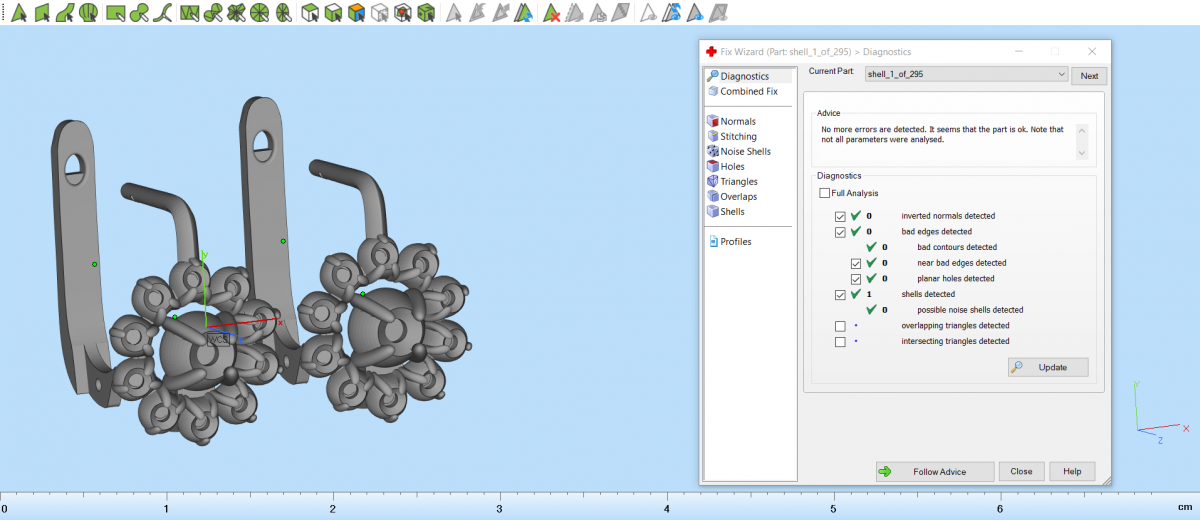This screenshot has height=520, width=1200.
Task: Click the red X delete-triangle toolbar icon
Action: (x=551, y=13)
